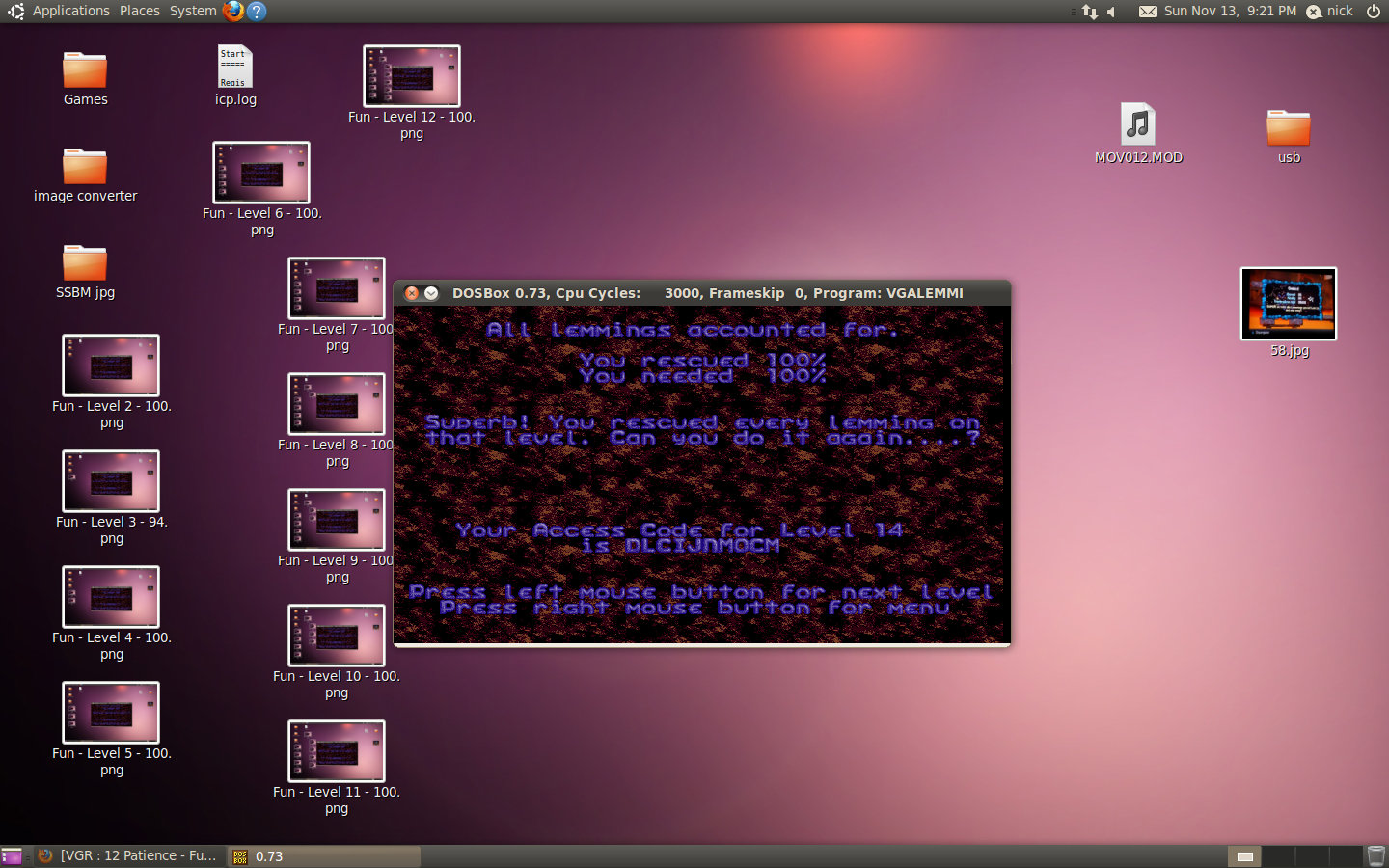Launch Firefox from the top panel
1389x868 pixels.
233,11
